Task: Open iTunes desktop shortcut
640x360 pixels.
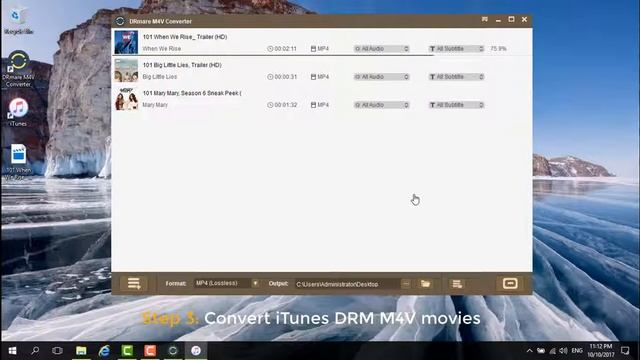Action: 18,112
